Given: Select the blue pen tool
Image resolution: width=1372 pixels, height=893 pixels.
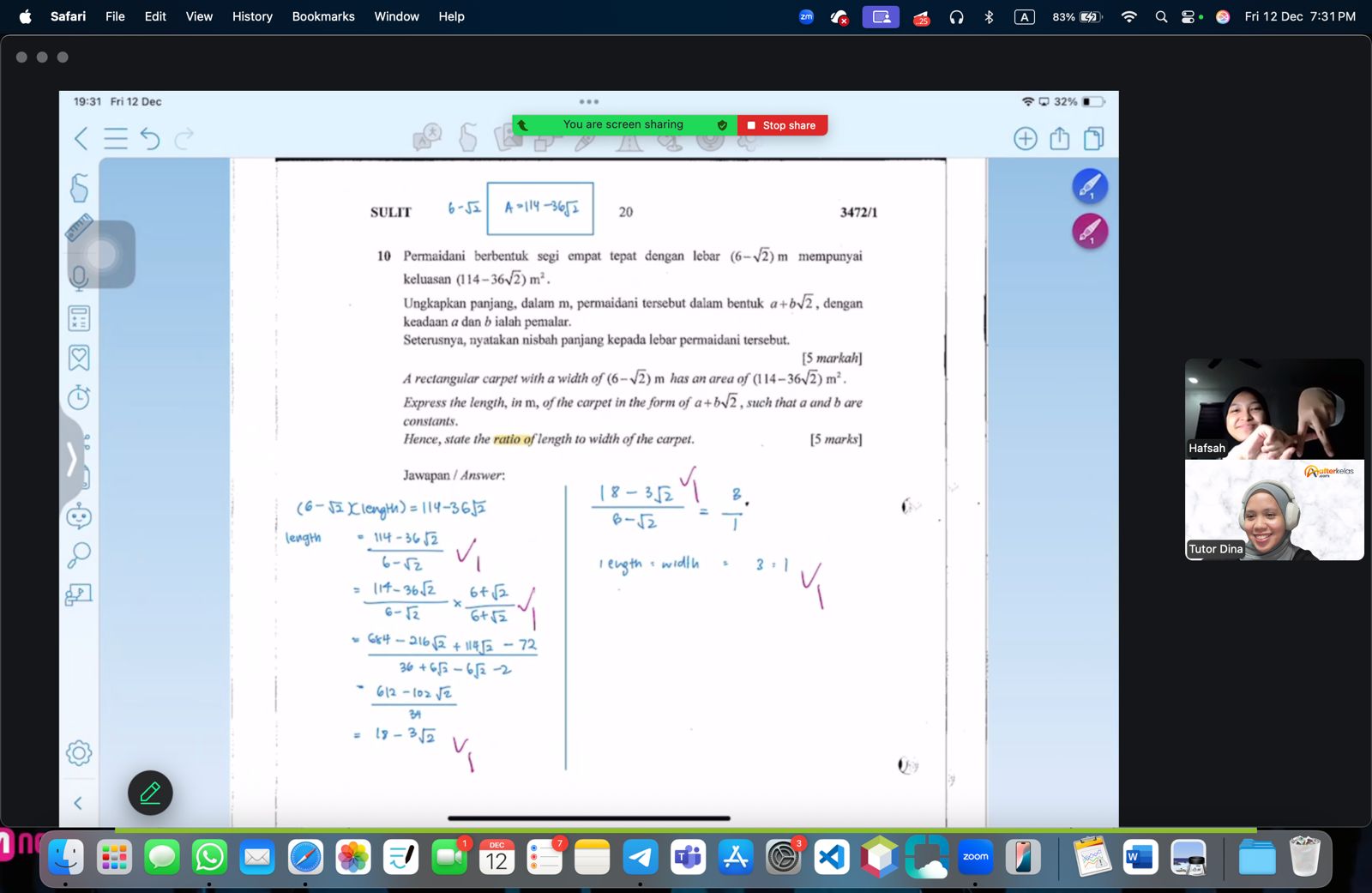Looking at the screenshot, I should click(x=1090, y=186).
